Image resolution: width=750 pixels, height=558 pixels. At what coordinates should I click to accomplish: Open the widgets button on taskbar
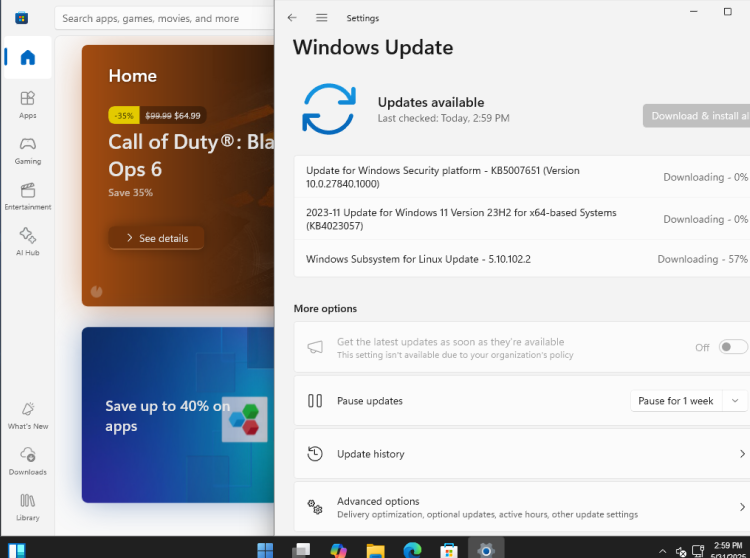[x=16, y=550]
